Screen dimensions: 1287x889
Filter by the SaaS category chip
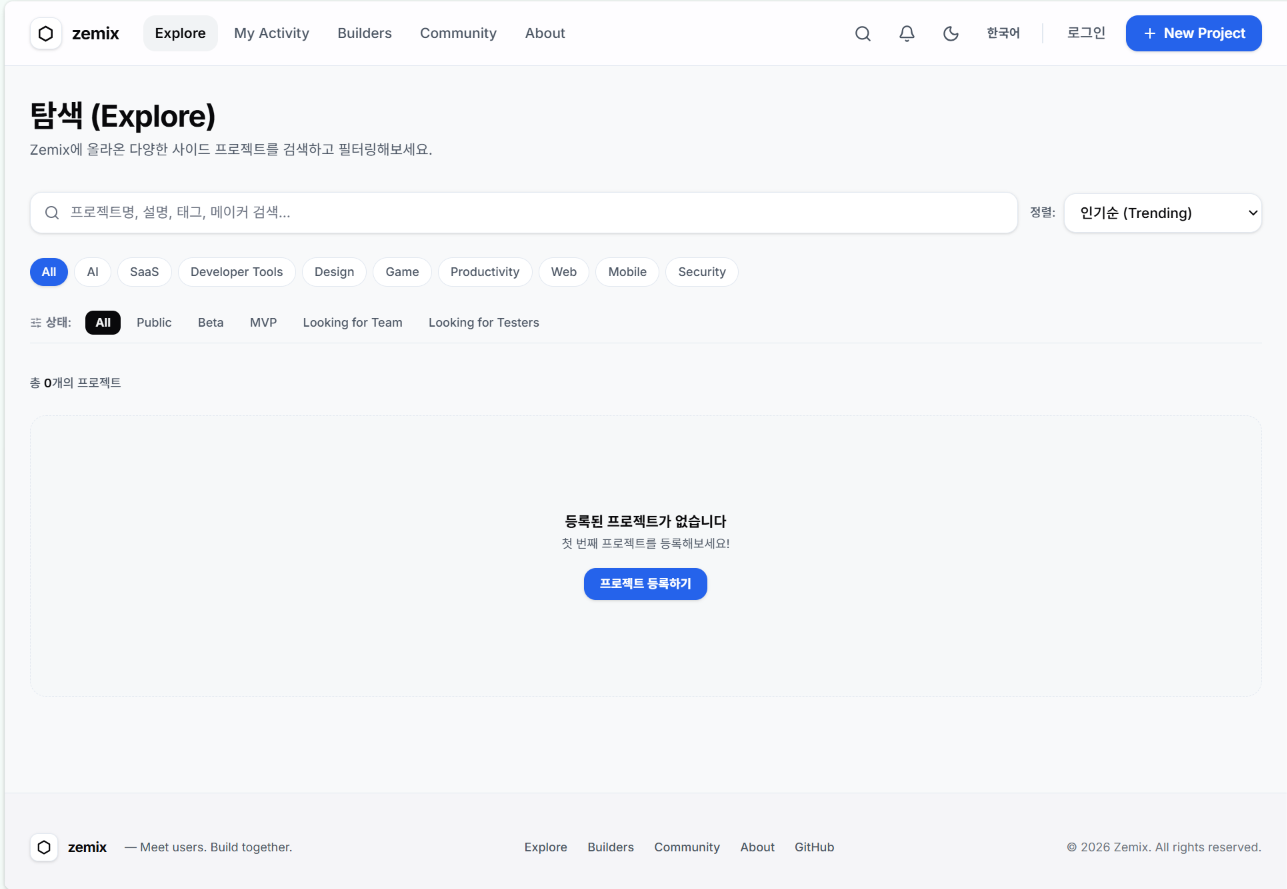(144, 272)
